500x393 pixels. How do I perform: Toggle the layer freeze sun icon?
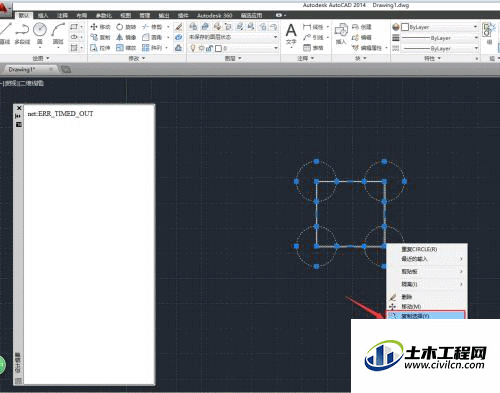coord(201,48)
